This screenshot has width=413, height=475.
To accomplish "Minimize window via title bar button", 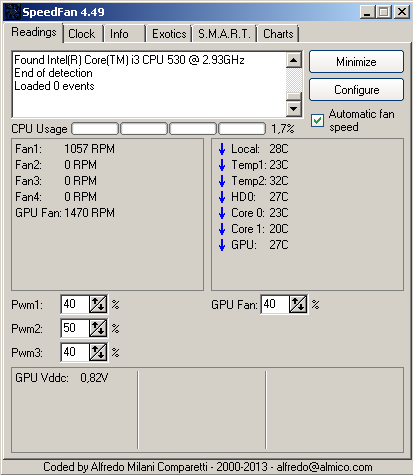I will click(x=367, y=12).
